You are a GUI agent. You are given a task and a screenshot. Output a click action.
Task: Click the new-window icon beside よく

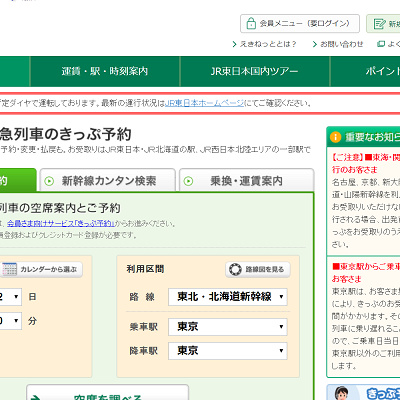coord(381,44)
